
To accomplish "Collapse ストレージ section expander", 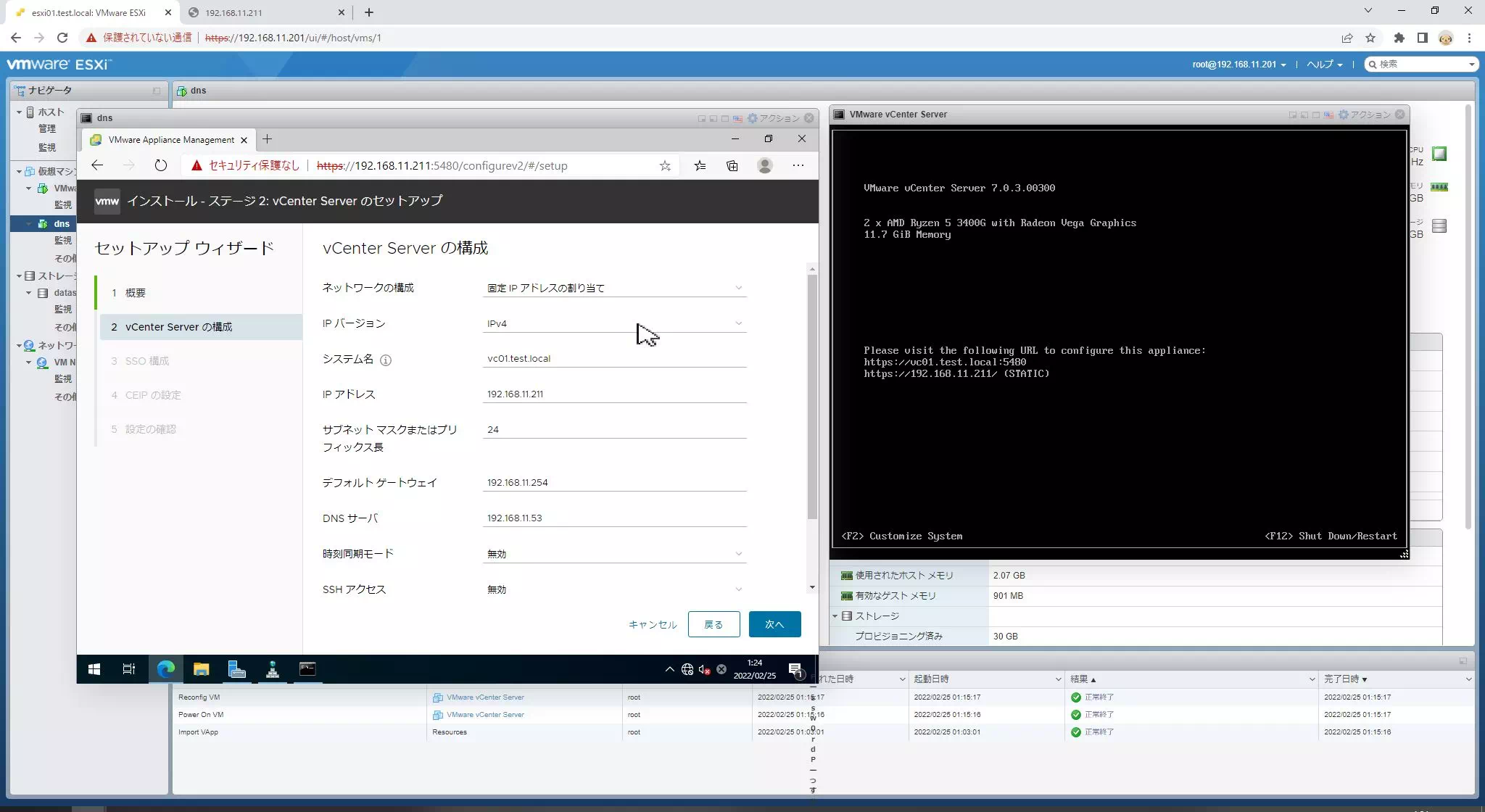I will (835, 616).
